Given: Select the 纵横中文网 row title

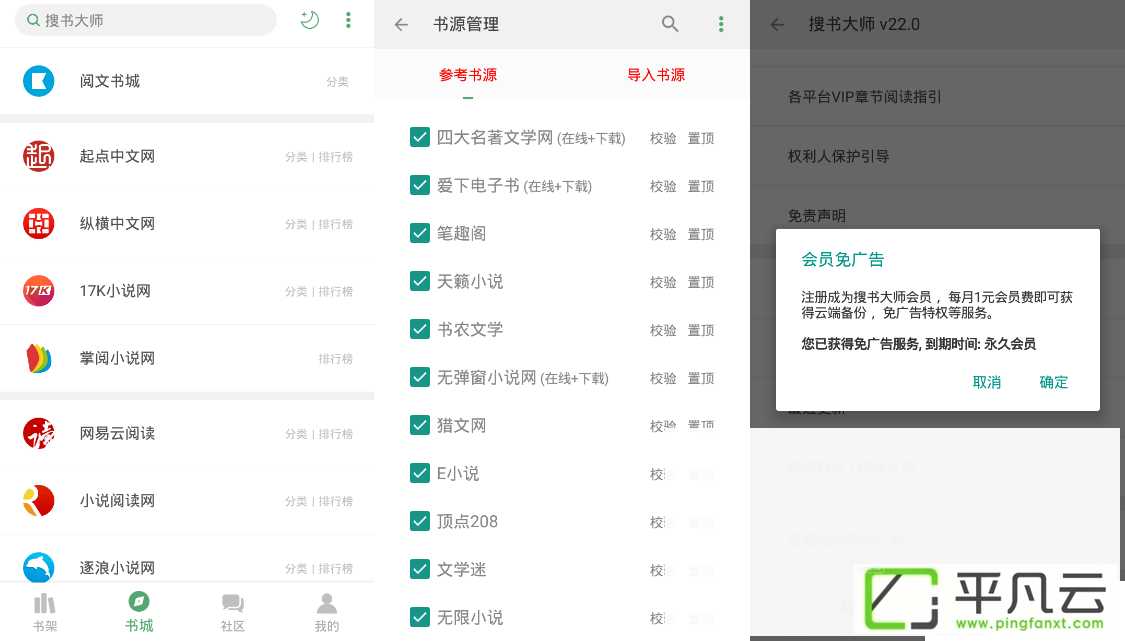Looking at the screenshot, I should pyautogui.click(x=117, y=224).
